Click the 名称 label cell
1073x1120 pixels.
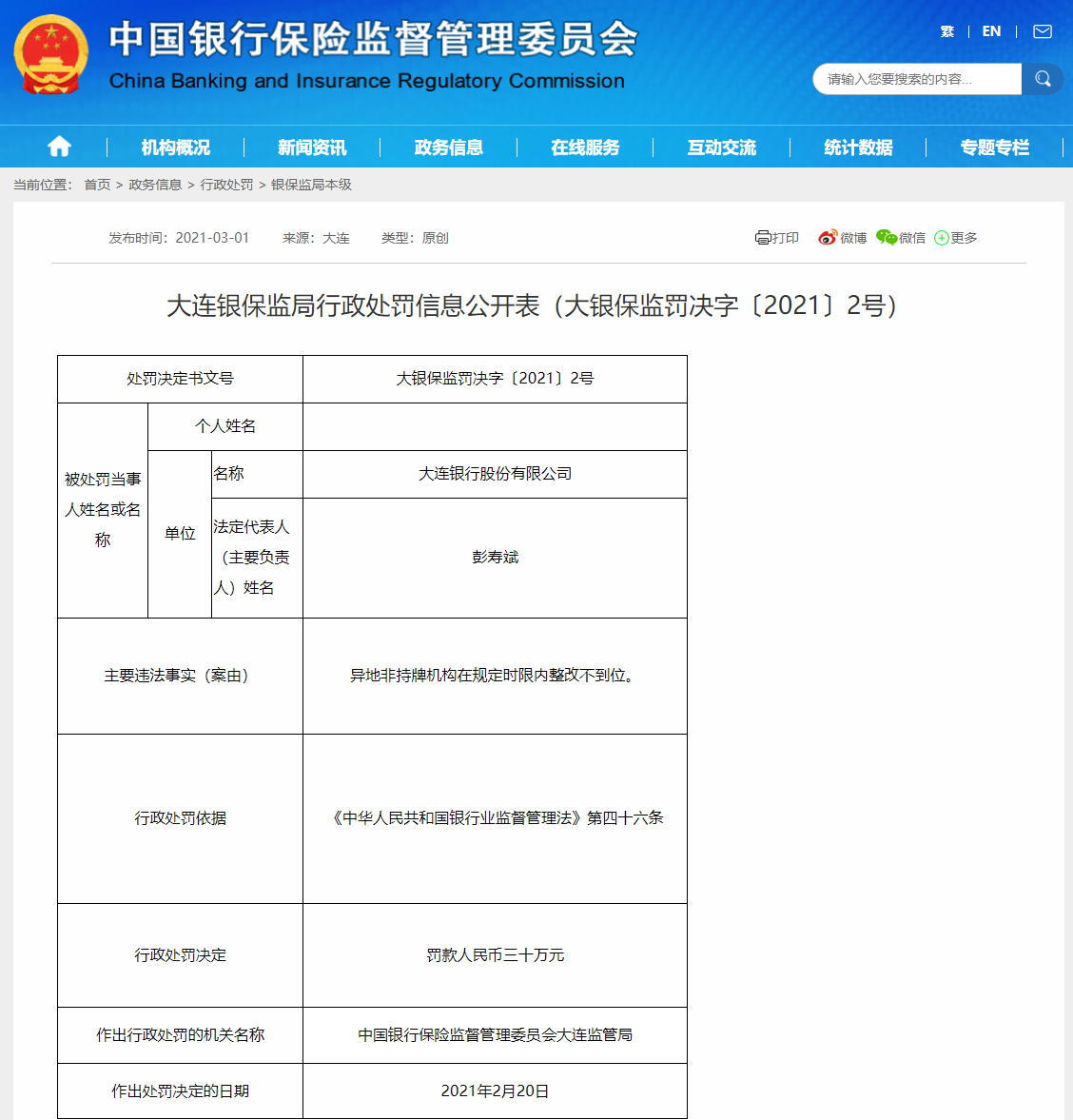pyautogui.click(x=257, y=474)
